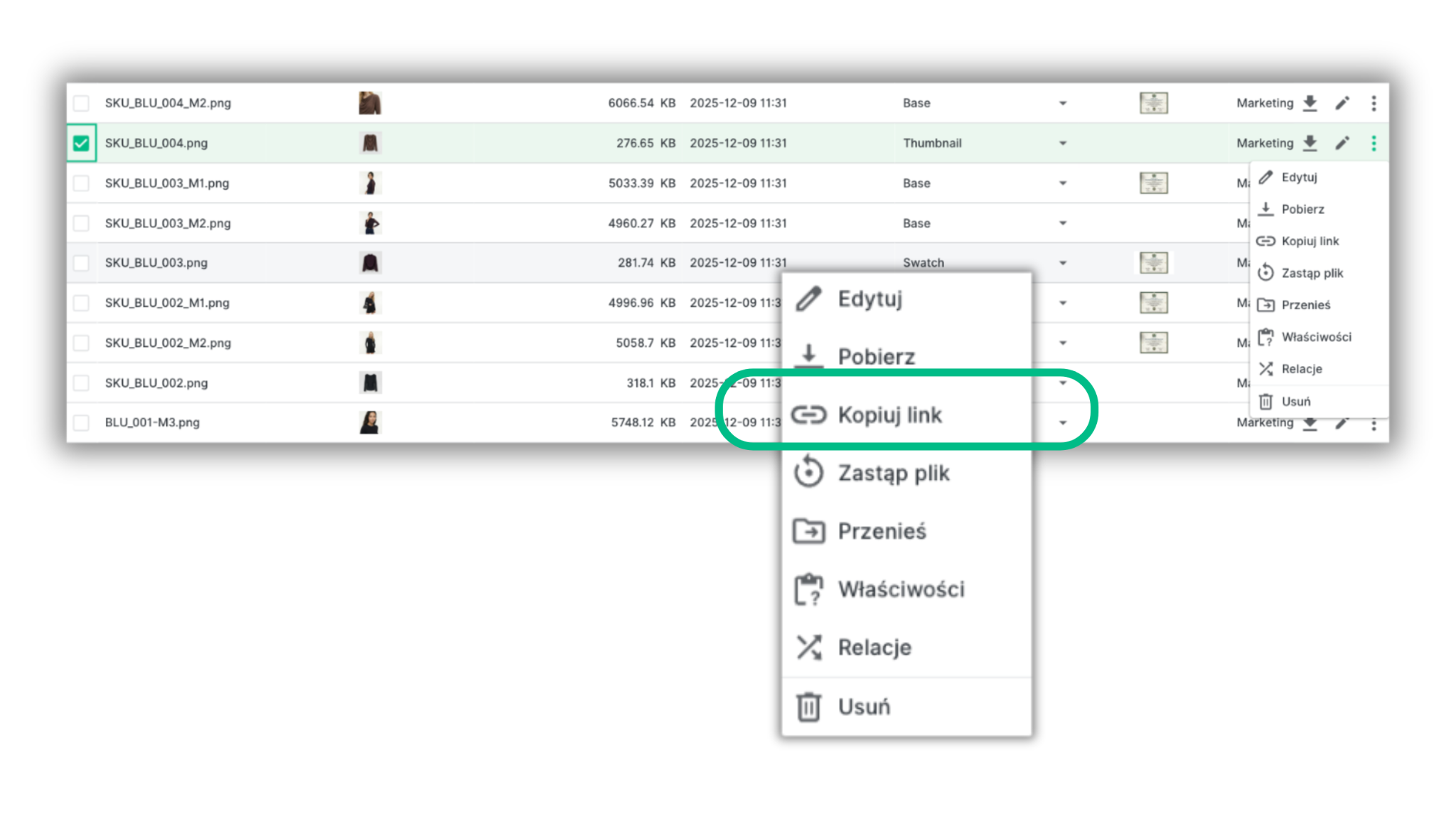
Task: Expand the Thumbnail type dropdown
Action: 1062,143
